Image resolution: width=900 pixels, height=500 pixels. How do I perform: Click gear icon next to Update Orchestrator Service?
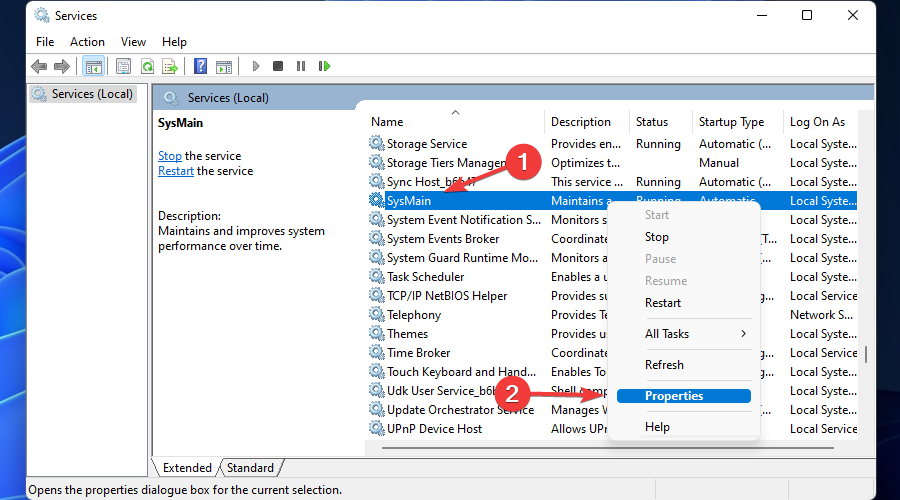(x=377, y=409)
